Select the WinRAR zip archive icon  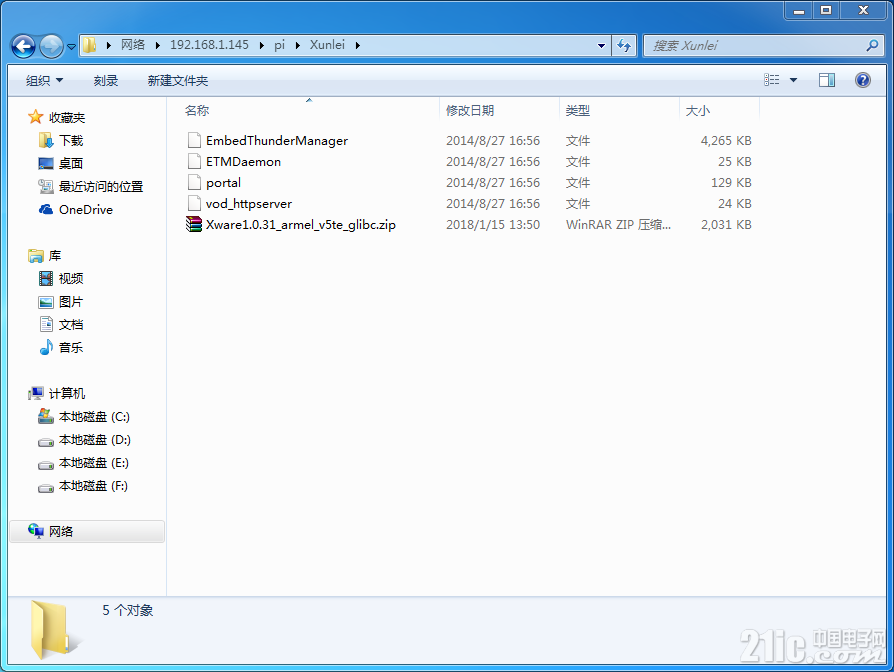194,225
